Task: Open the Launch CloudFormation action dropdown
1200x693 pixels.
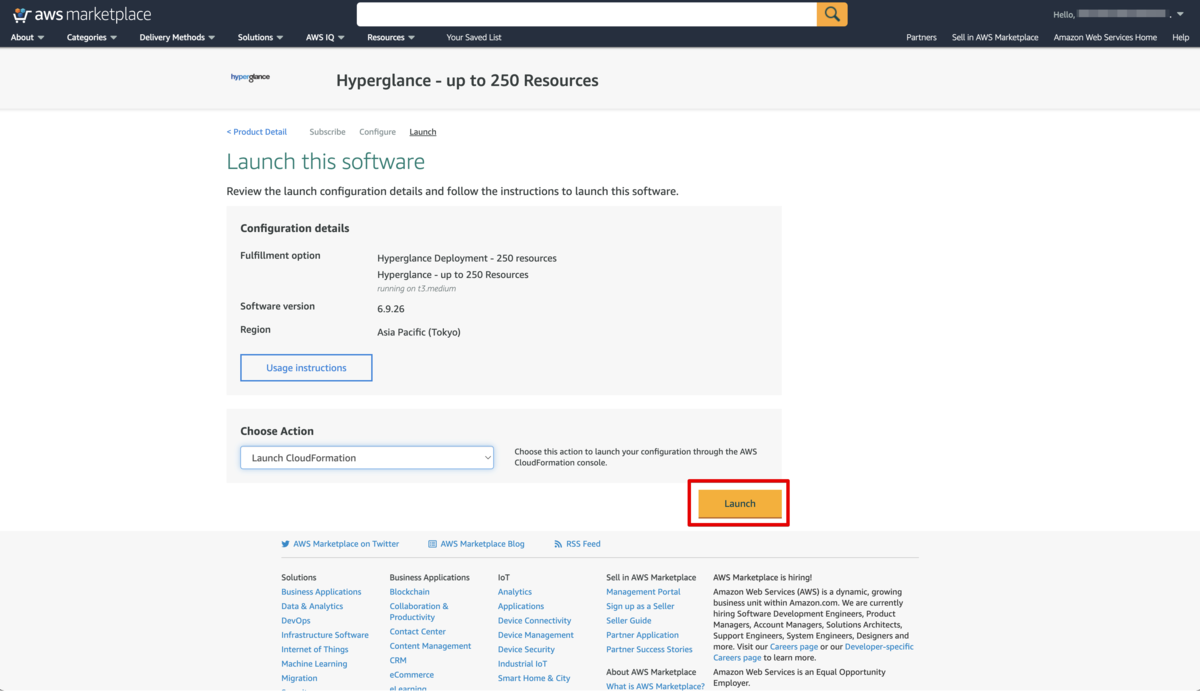Action: point(367,458)
